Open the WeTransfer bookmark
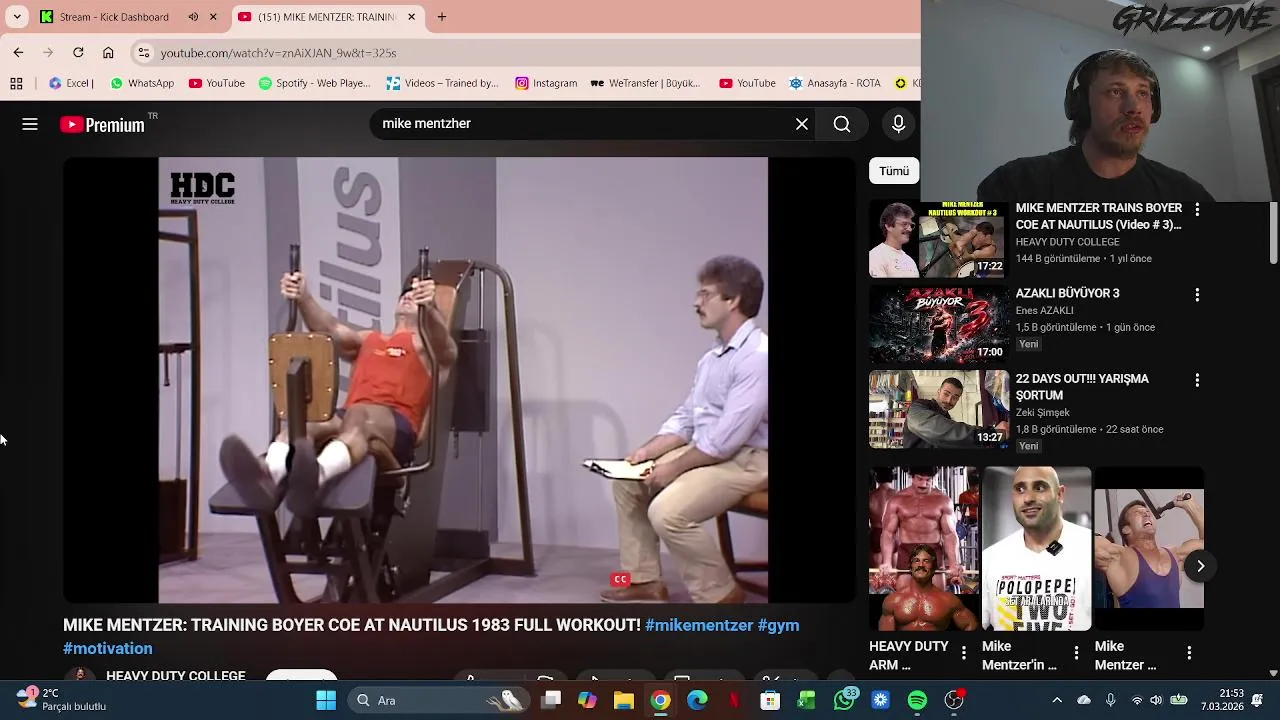This screenshot has width=1280, height=720. 646,83
